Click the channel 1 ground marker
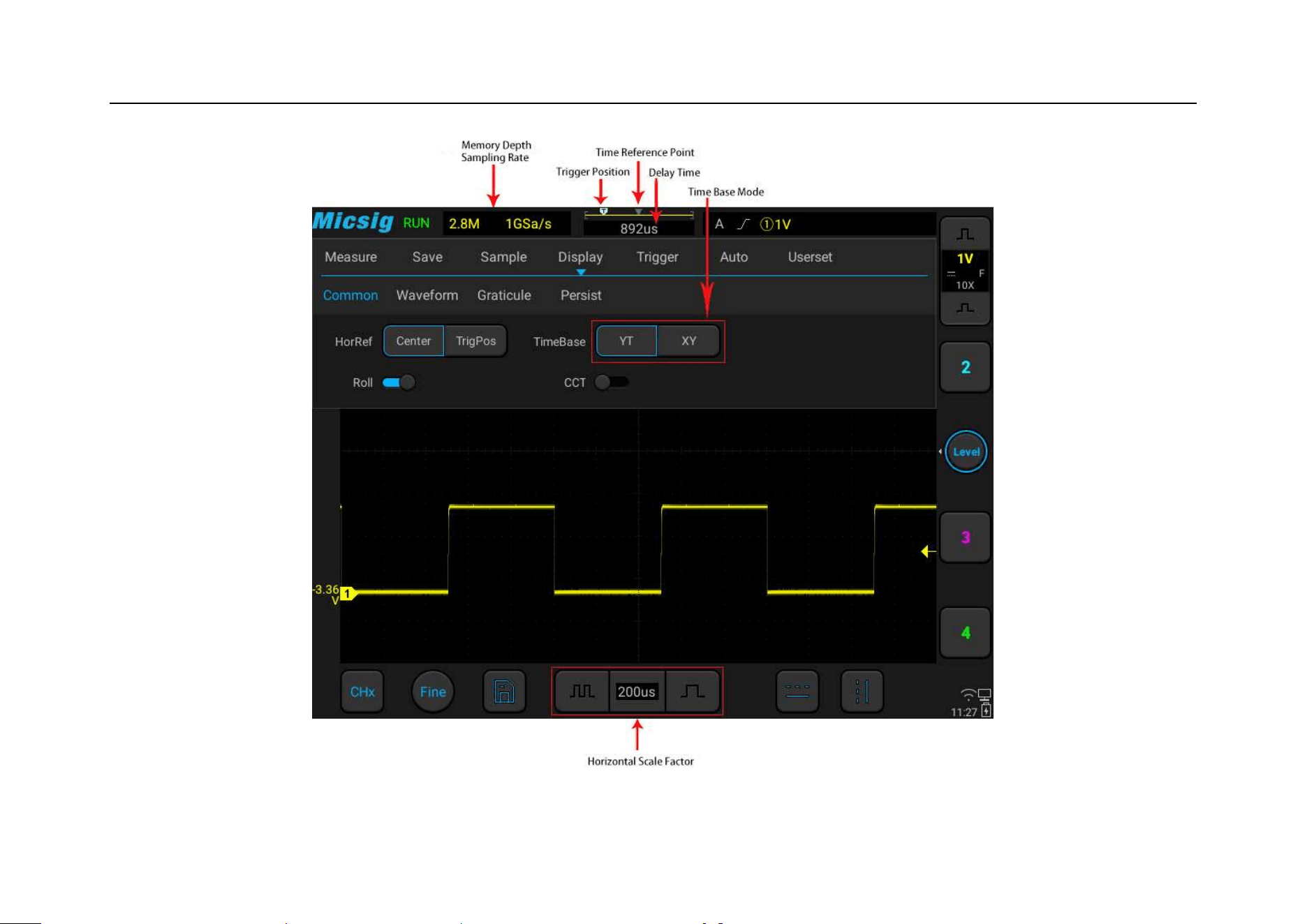 pos(348,594)
